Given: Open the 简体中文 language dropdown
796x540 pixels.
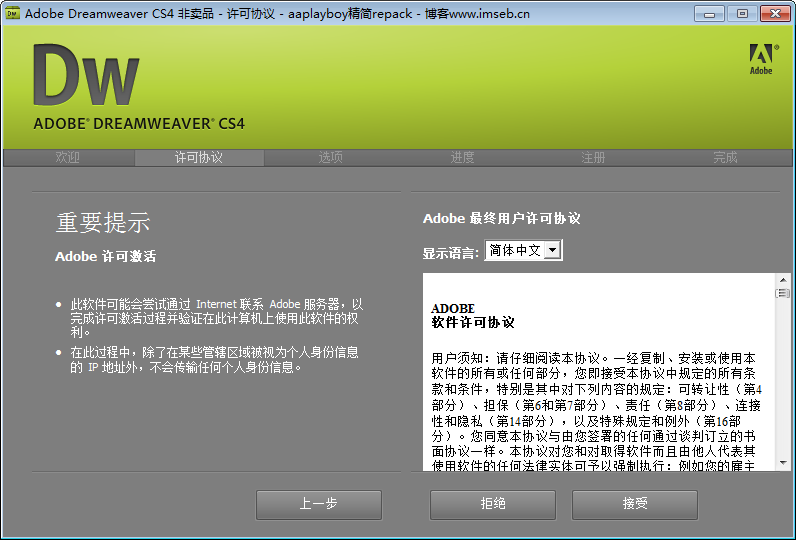Looking at the screenshot, I should (x=523, y=250).
